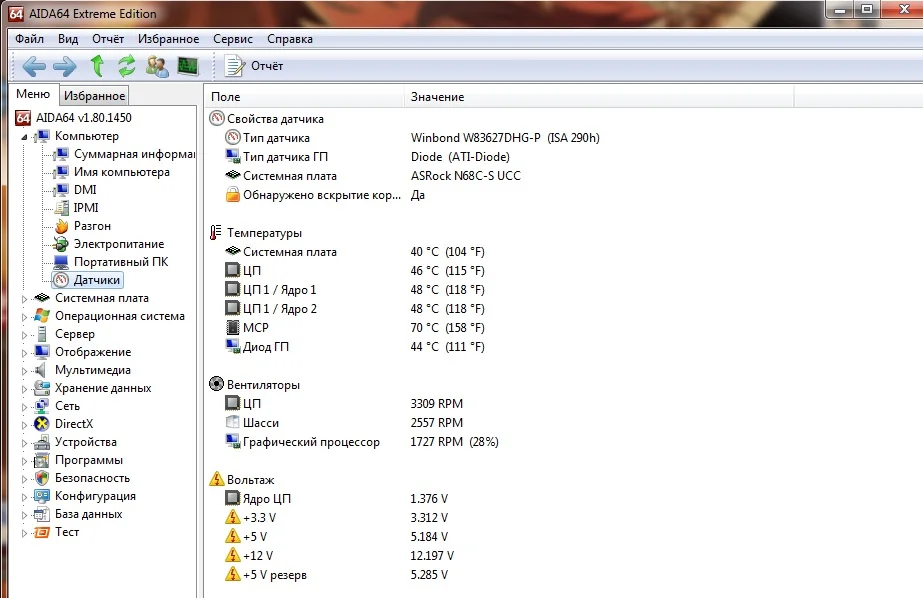Click the Вентиляторы fan group icon
The height and width of the screenshot is (598, 923).
pyautogui.click(x=217, y=384)
